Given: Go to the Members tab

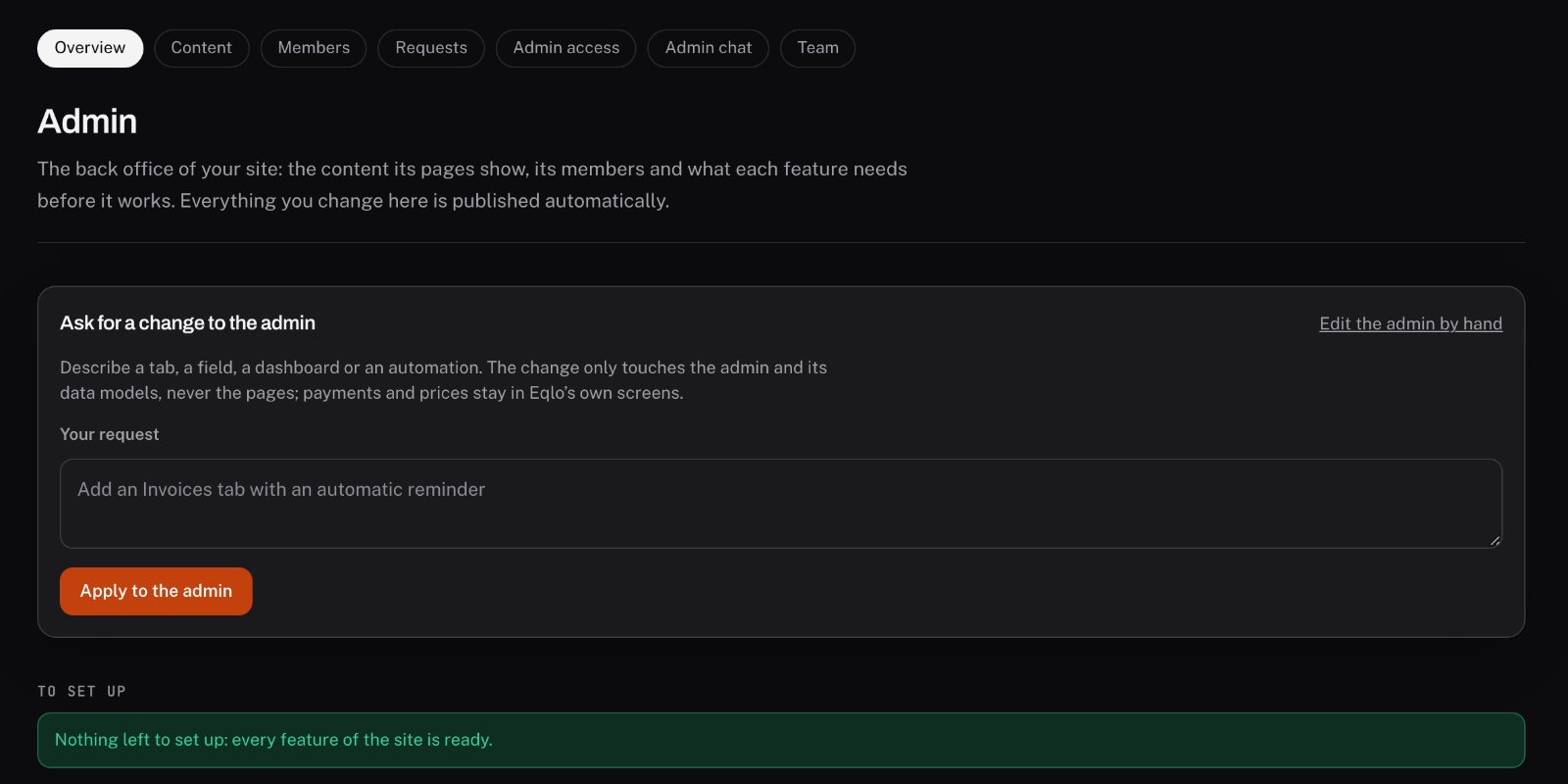Looking at the screenshot, I should (314, 48).
